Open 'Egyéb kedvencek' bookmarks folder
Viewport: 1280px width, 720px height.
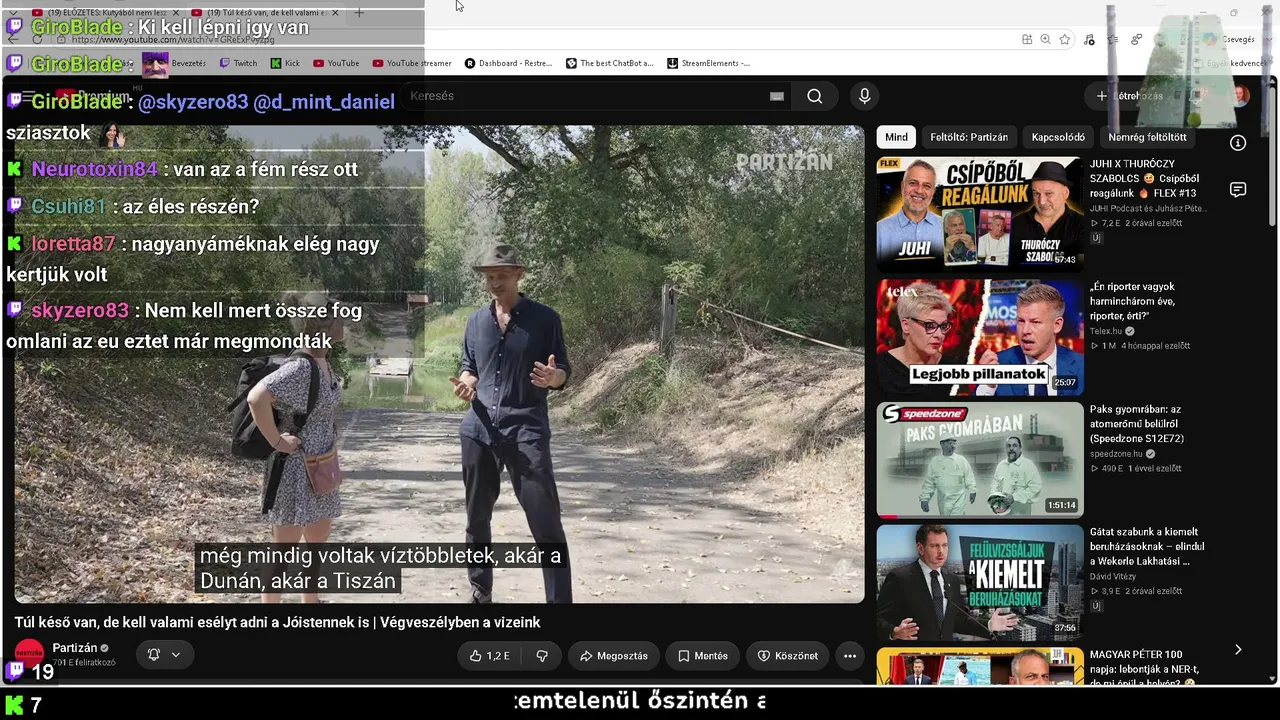[x=1234, y=63]
